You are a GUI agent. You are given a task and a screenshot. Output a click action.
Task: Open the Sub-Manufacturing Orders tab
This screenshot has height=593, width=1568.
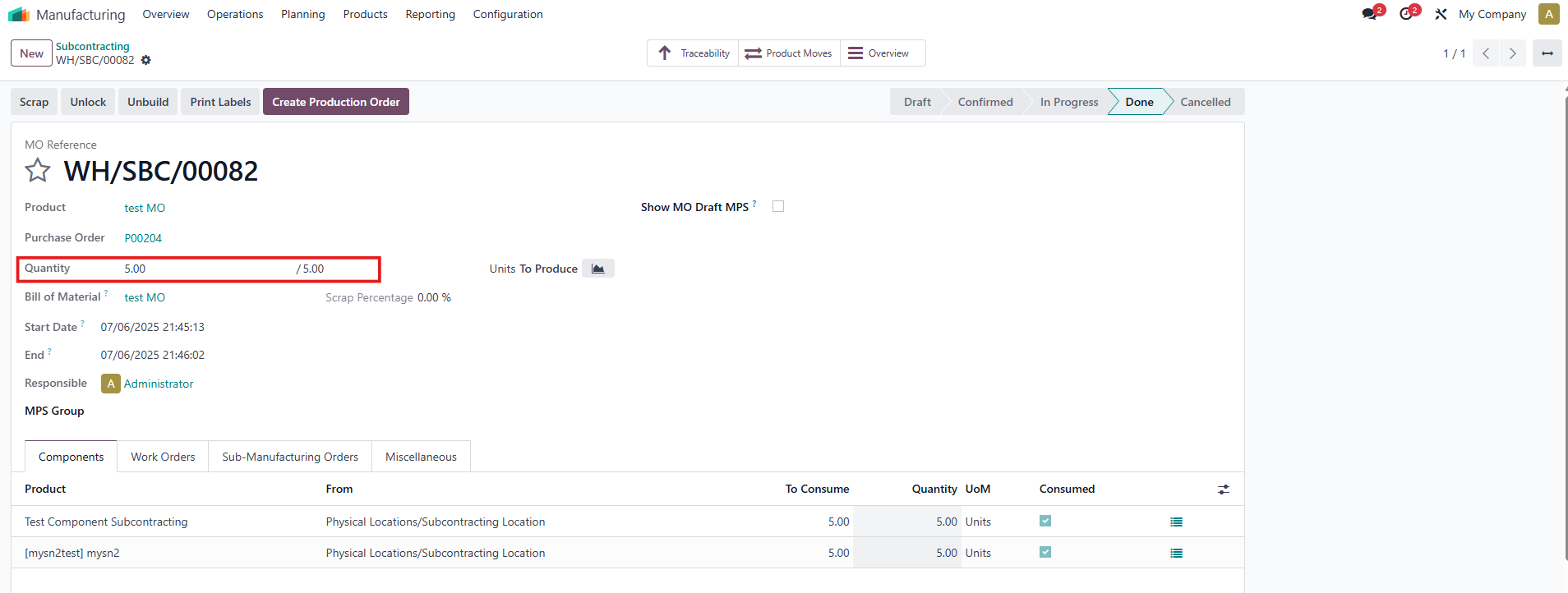tap(290, 457)
